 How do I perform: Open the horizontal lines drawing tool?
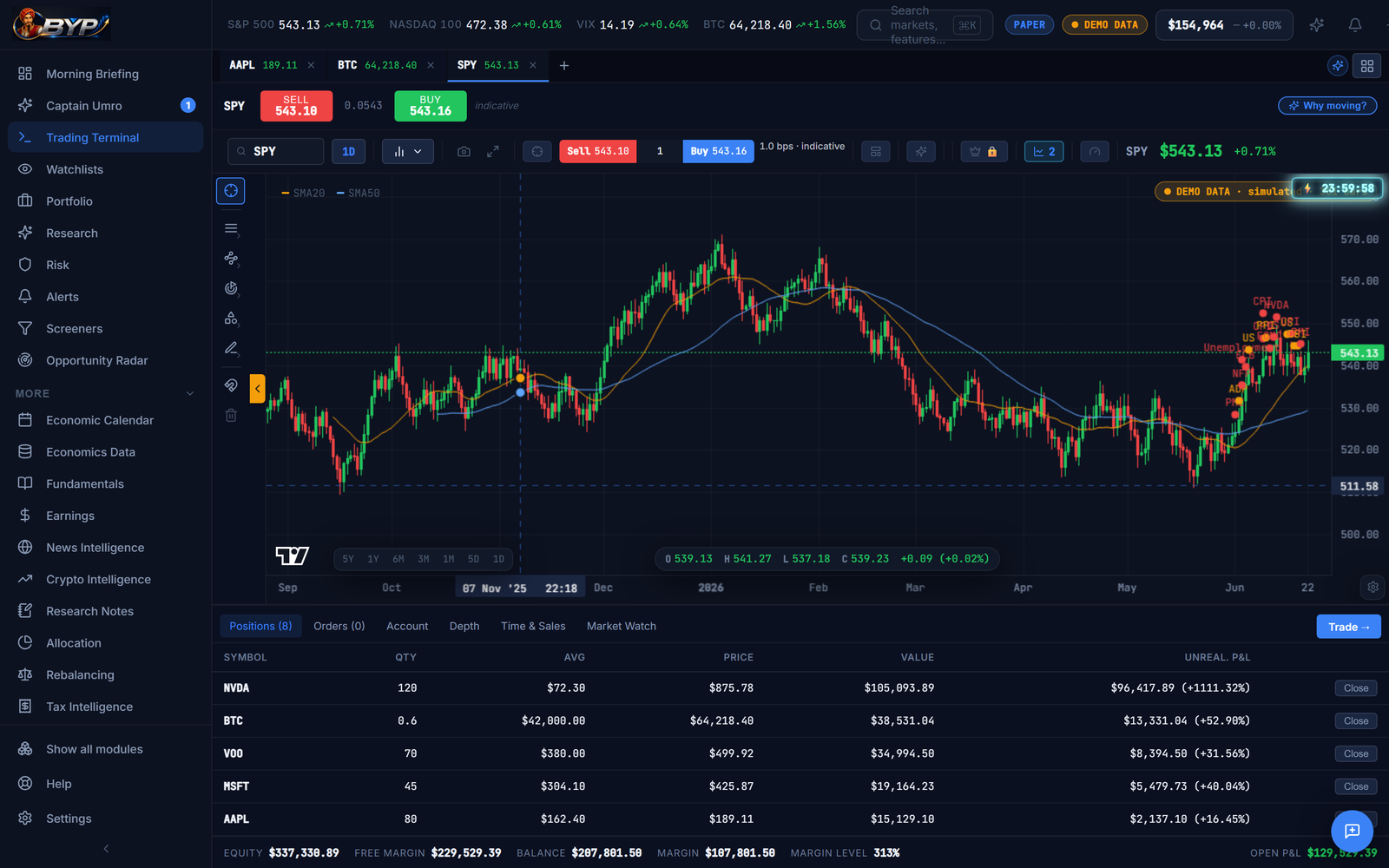[x=231, y=229]
